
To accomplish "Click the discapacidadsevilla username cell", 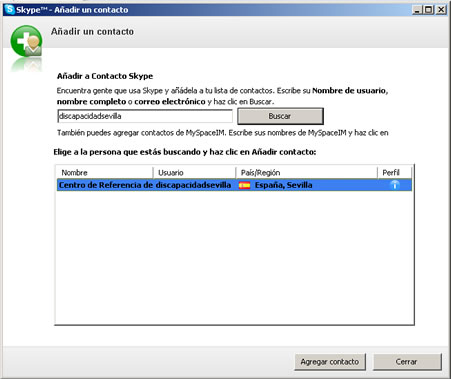I will point(193,185).
